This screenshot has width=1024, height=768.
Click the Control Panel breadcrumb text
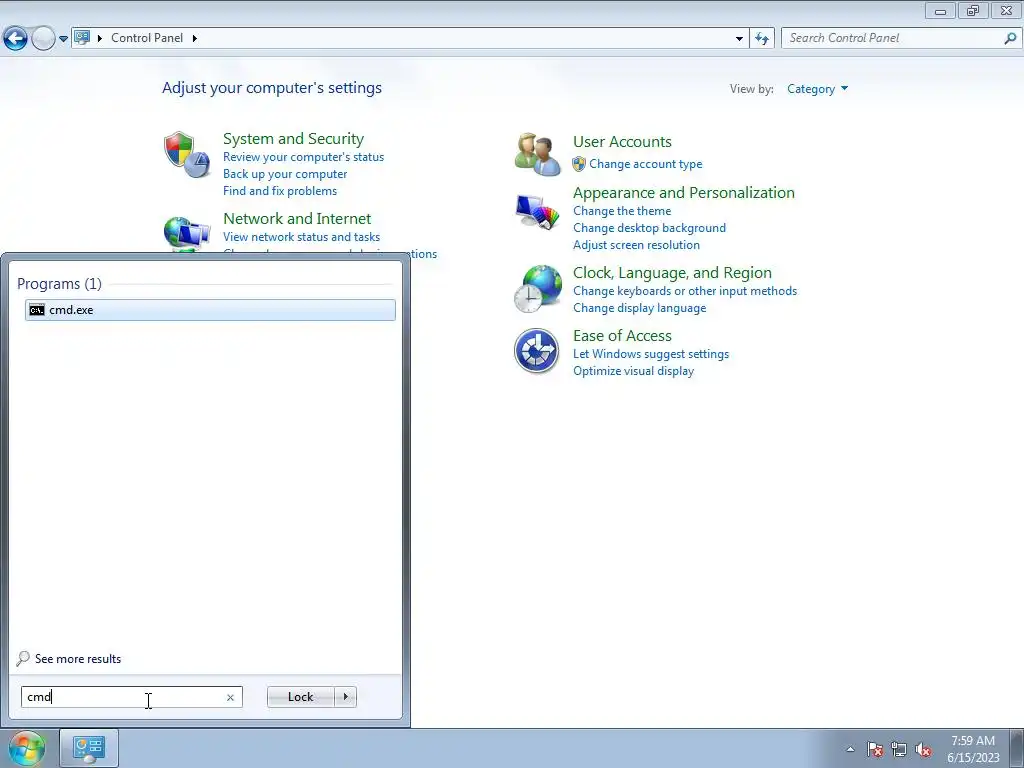(x=147, y=38)
